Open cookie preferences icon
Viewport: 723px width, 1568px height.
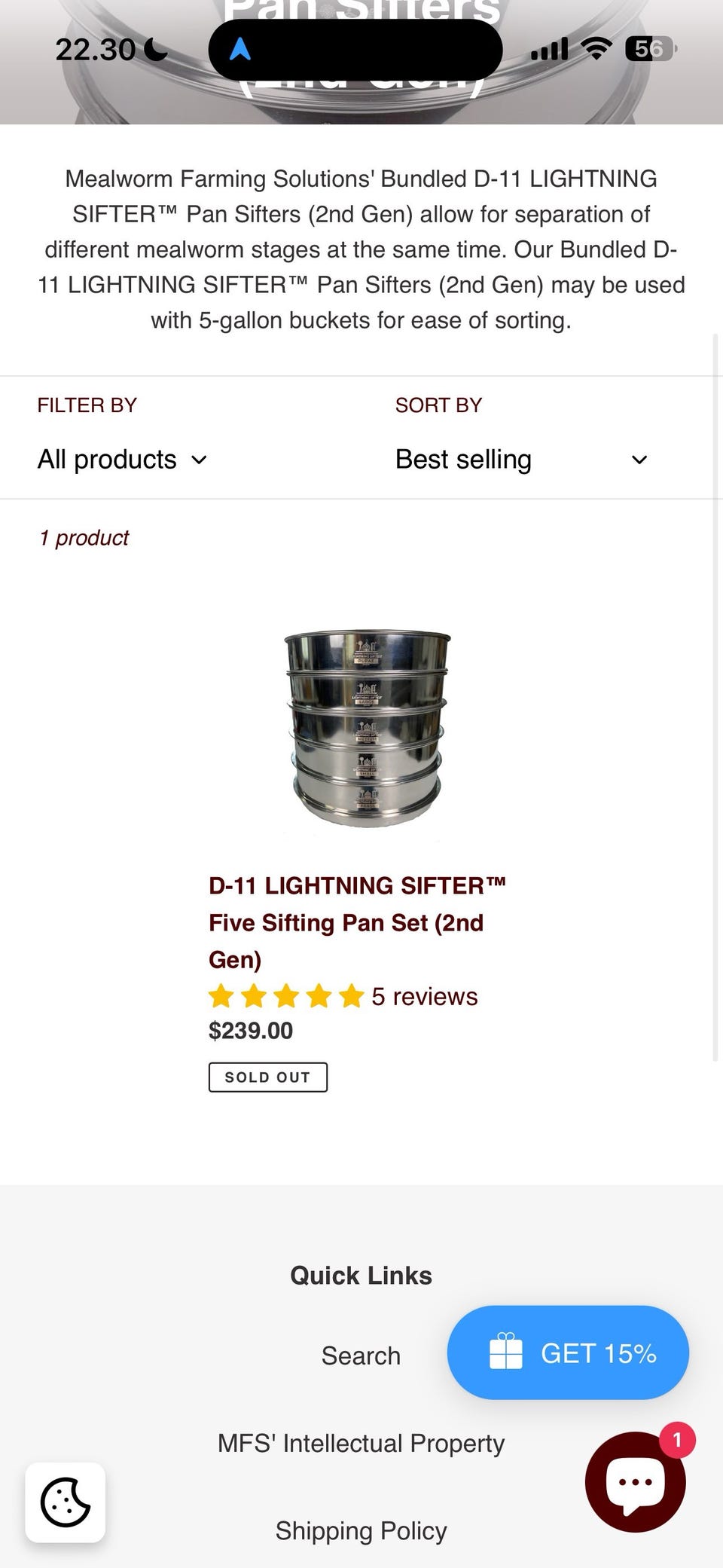click(66, 1502)
